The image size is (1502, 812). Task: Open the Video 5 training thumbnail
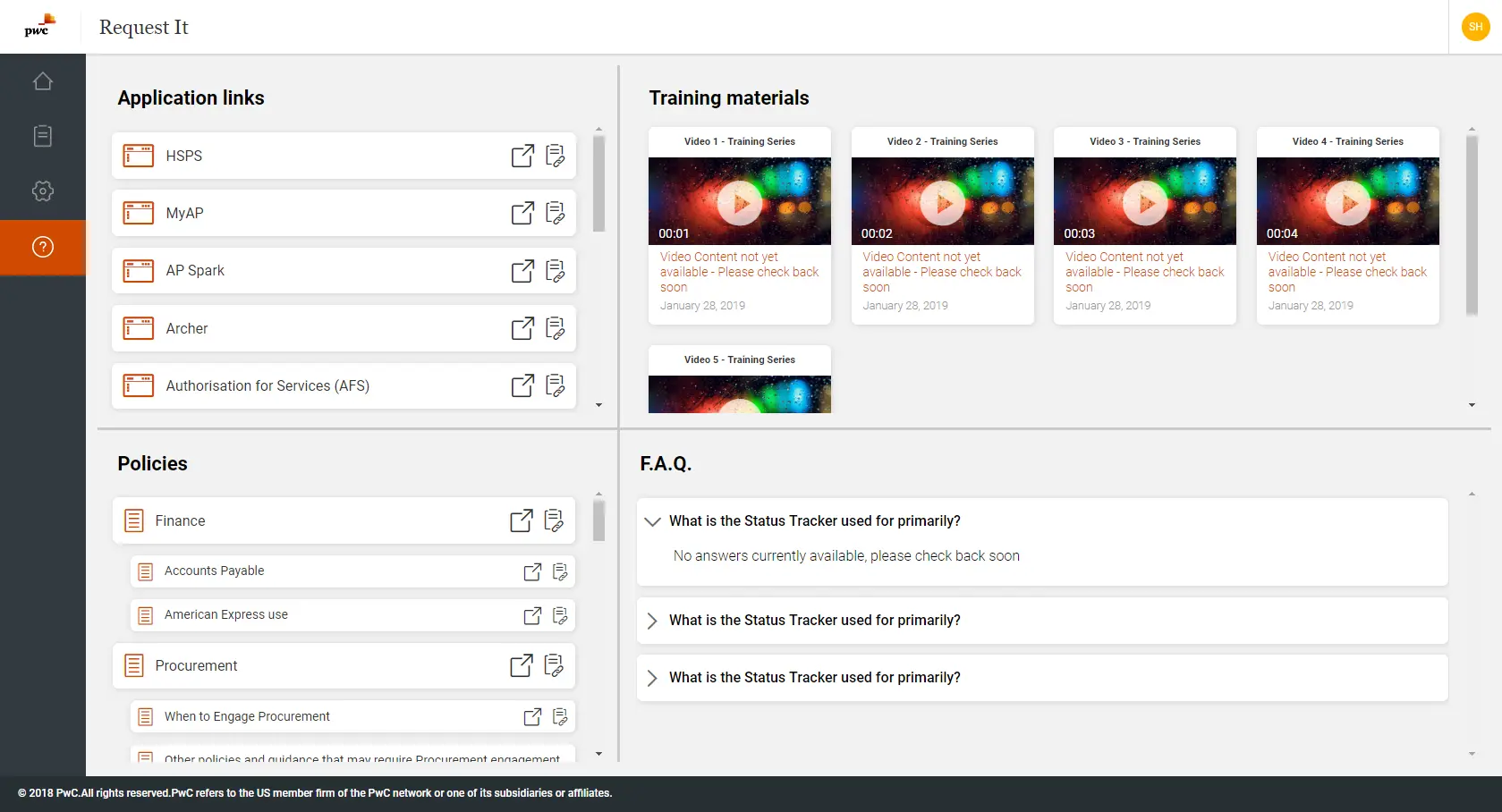tap(740, 394)
